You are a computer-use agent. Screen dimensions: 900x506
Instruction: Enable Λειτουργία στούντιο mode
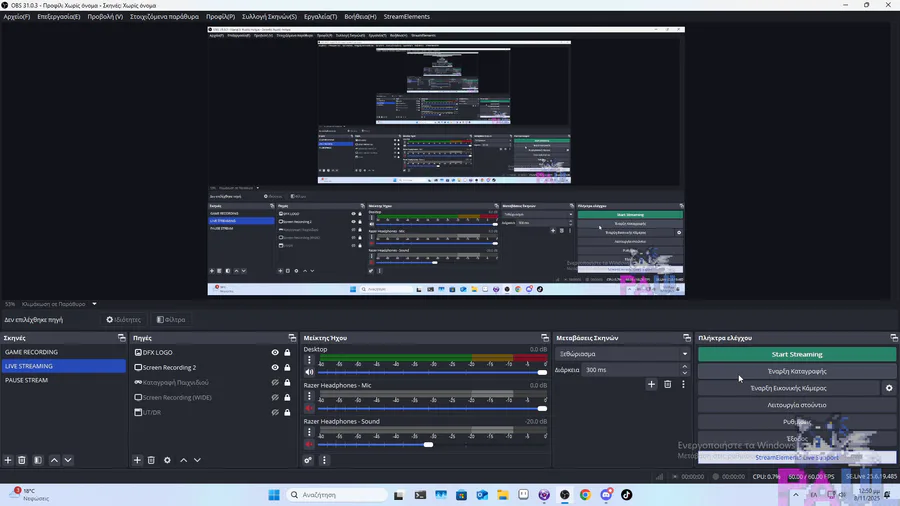[797, 405]
